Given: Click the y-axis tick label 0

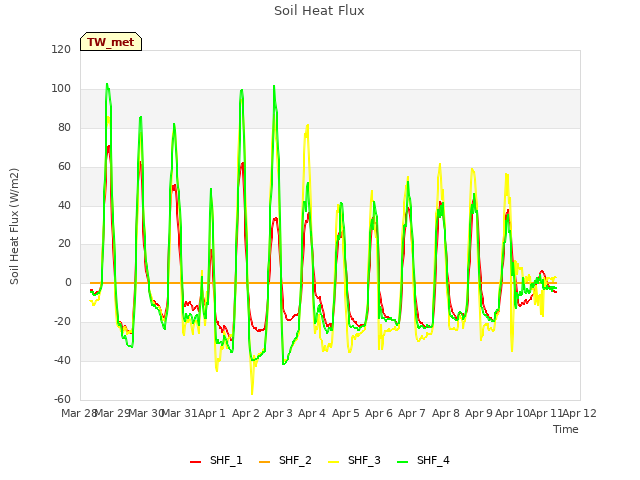Looking at the screenshot, I should click(68, 282).
